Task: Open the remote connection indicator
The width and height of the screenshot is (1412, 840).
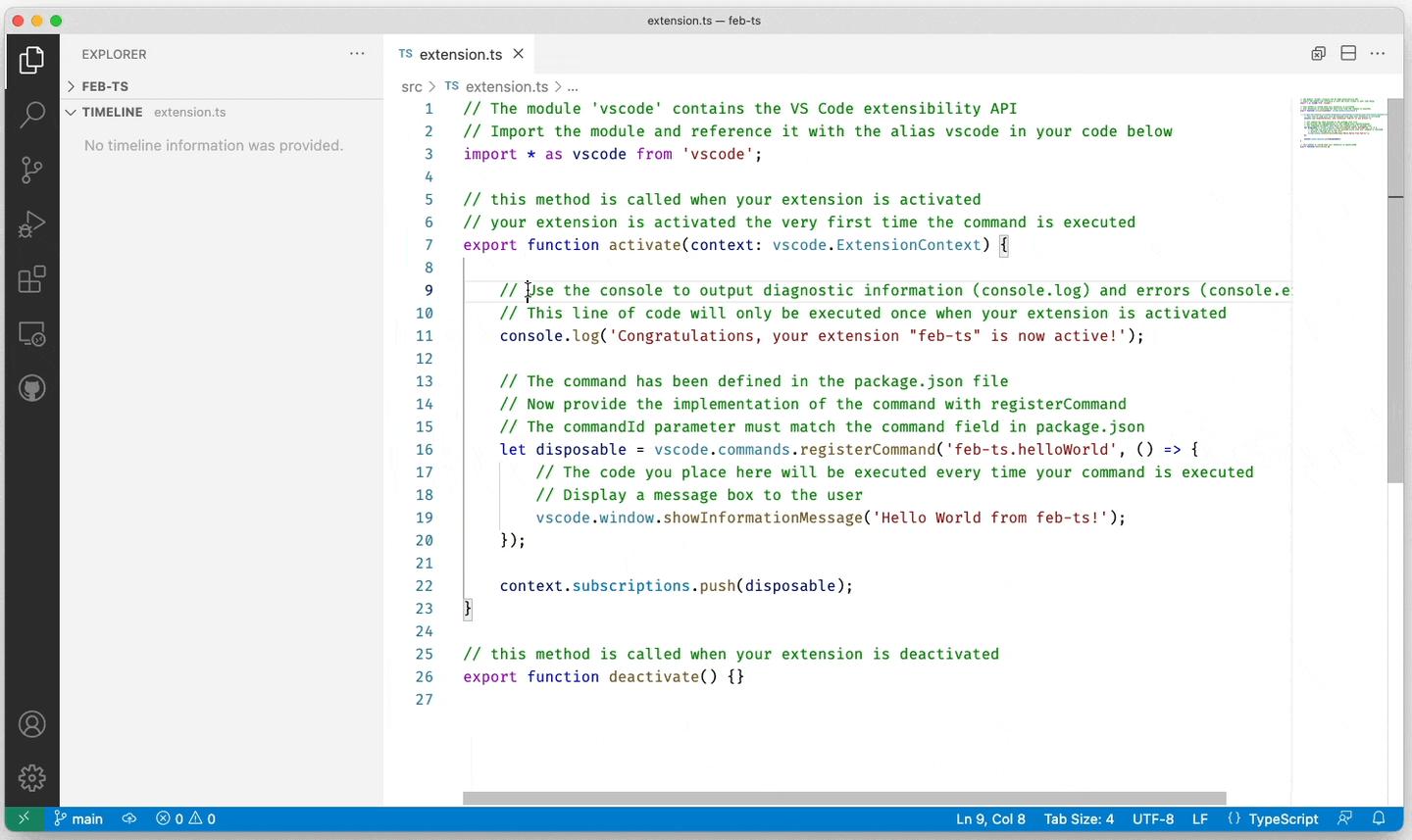Action: click(x=25, y=818)
